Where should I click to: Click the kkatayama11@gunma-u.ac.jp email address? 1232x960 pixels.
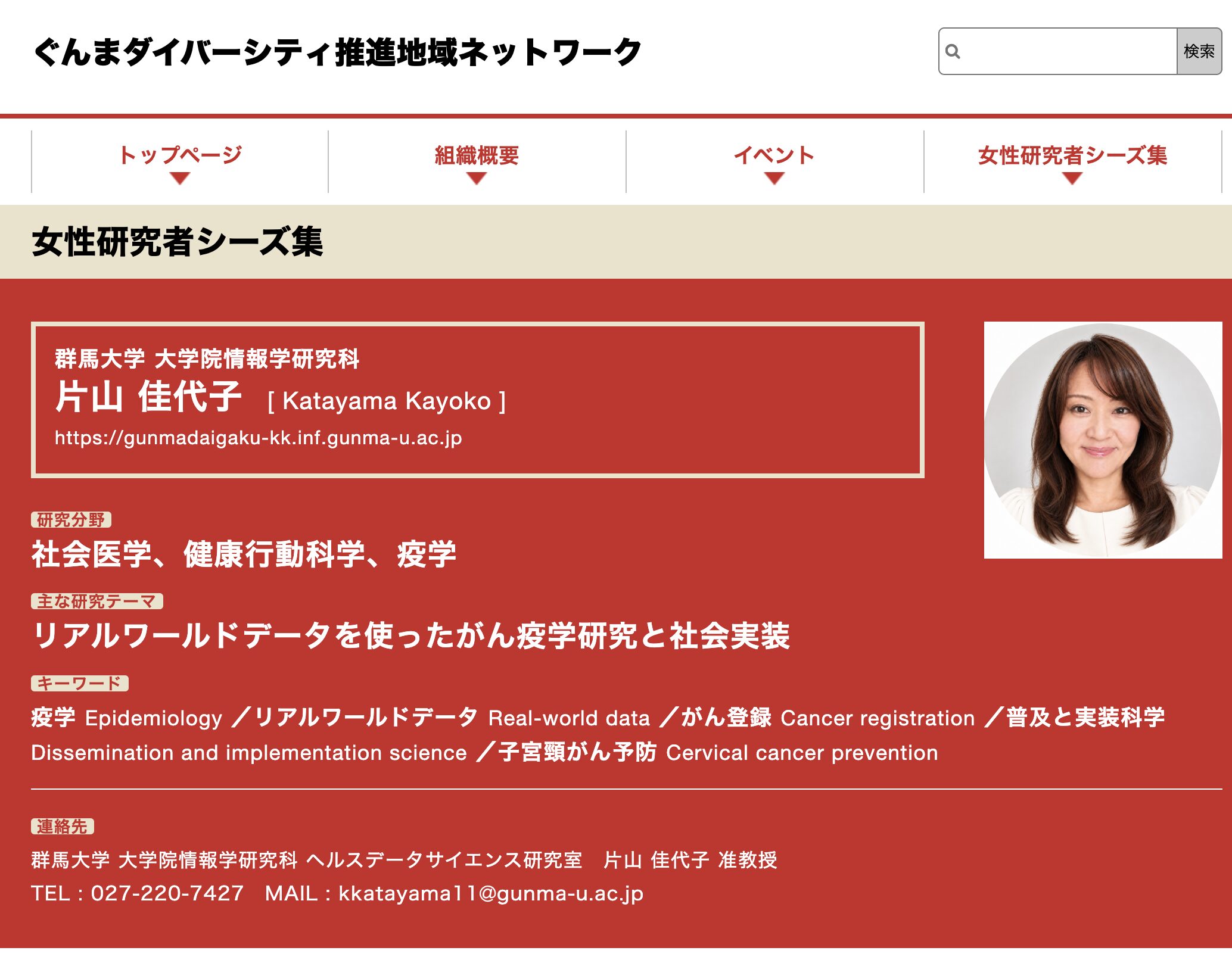tap(491, 893)
